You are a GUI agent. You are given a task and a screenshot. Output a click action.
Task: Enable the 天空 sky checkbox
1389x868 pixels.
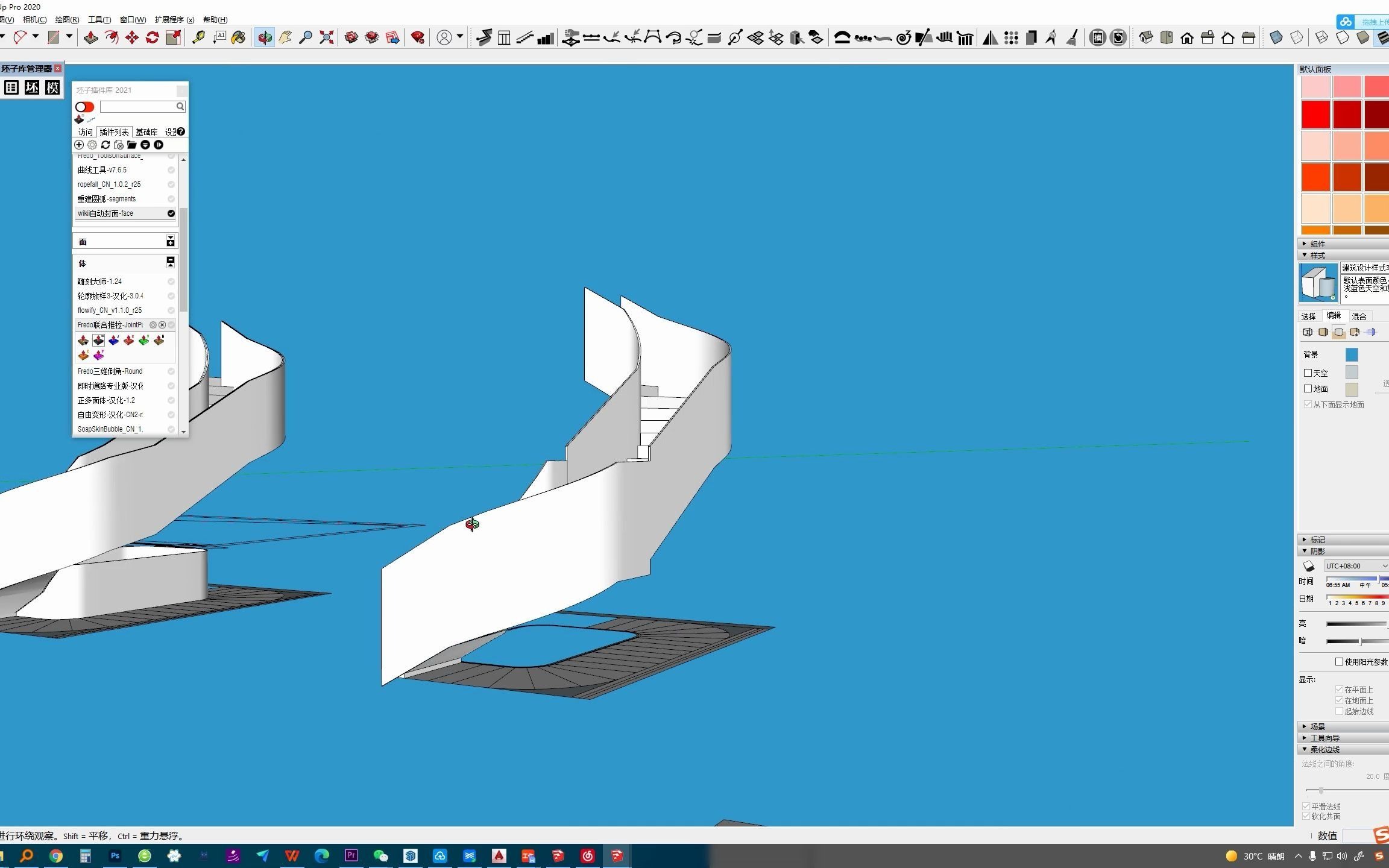click(x=1308, y=373)
